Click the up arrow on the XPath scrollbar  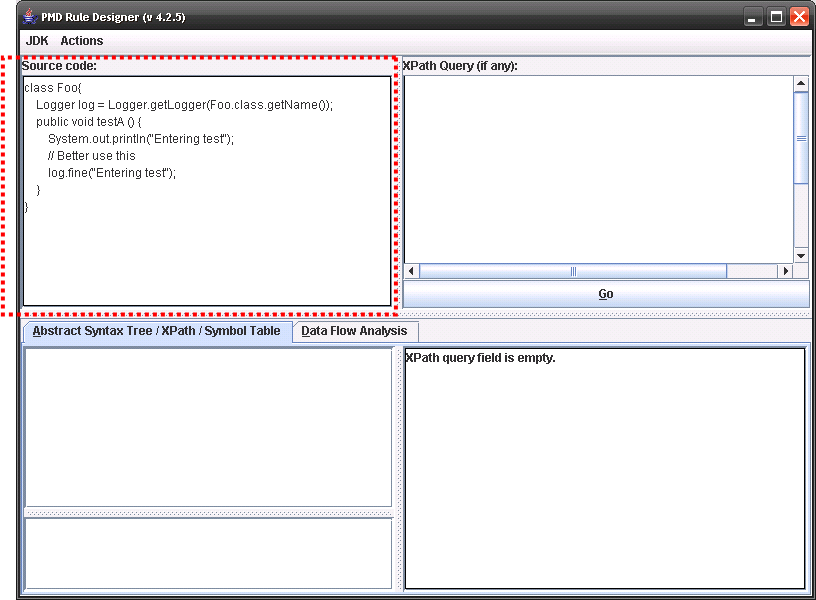(801, 82)
